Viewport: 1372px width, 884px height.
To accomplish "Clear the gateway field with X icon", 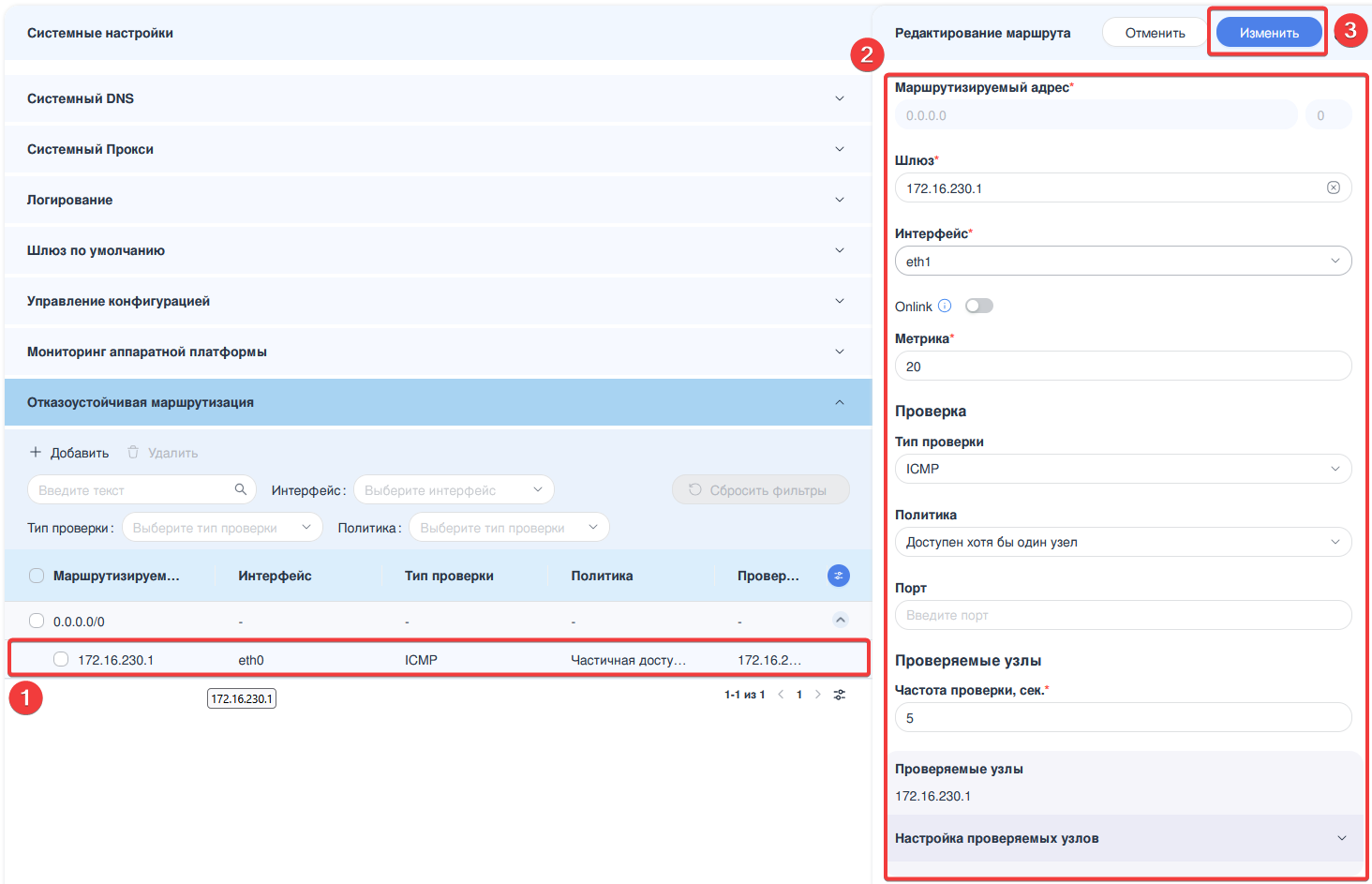I will [x=1333, y=187].
